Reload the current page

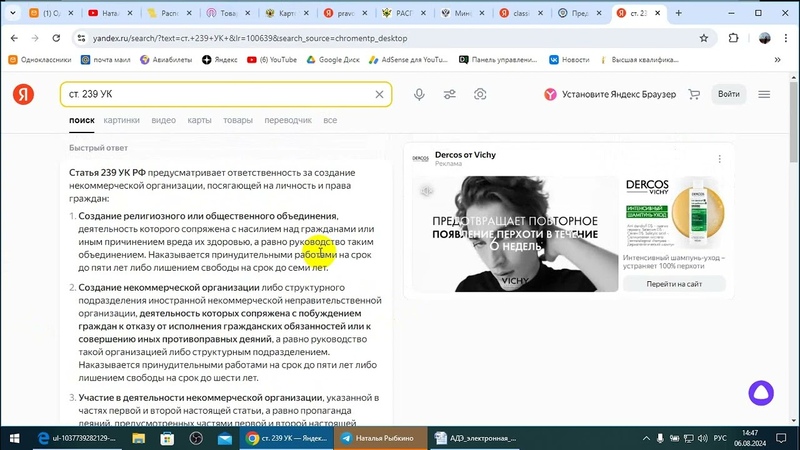[56, 38]
